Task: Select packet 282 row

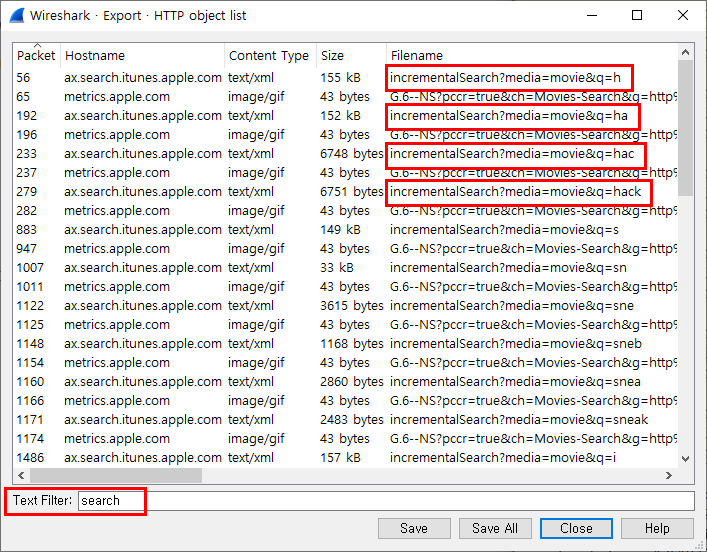Action: pyautogui.click(x=345, y=211)
